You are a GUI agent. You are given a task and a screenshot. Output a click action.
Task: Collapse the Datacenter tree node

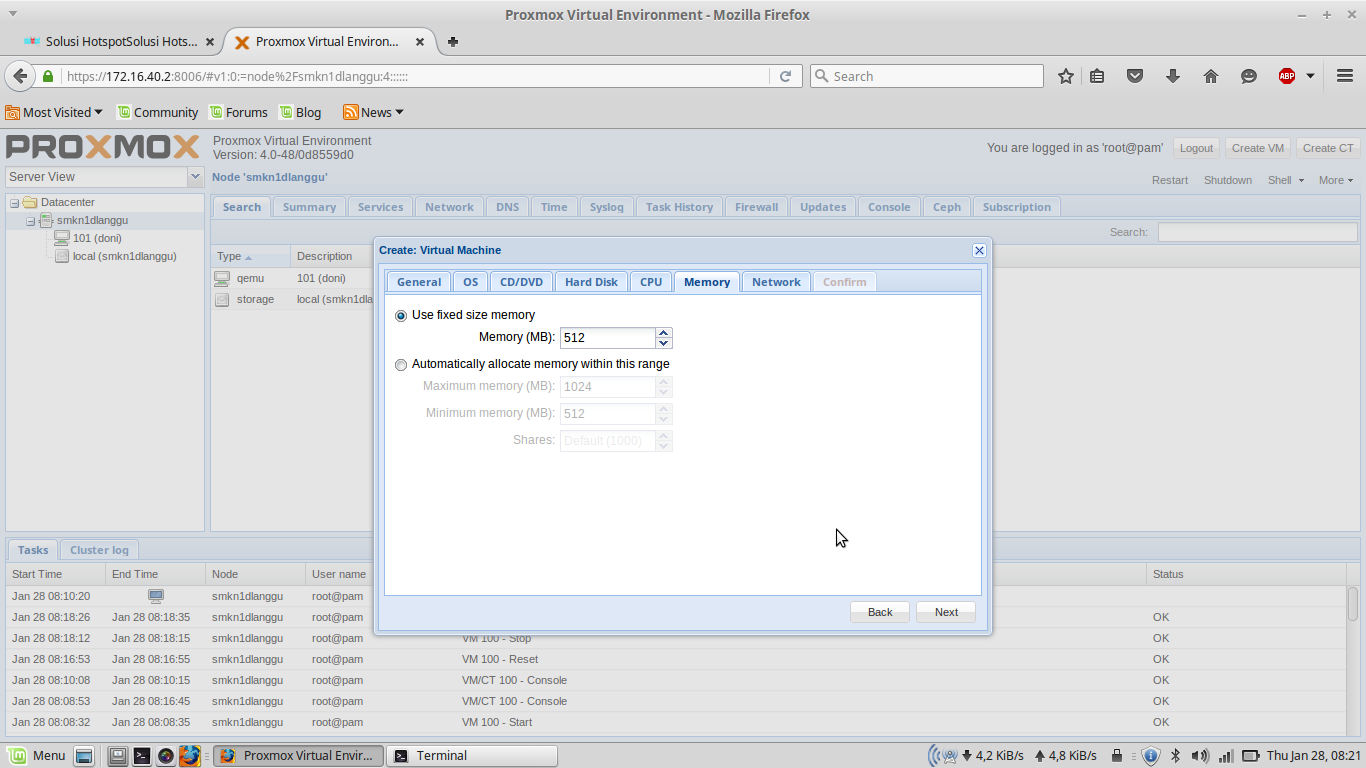pyautogui.click(x=15, y=203)
